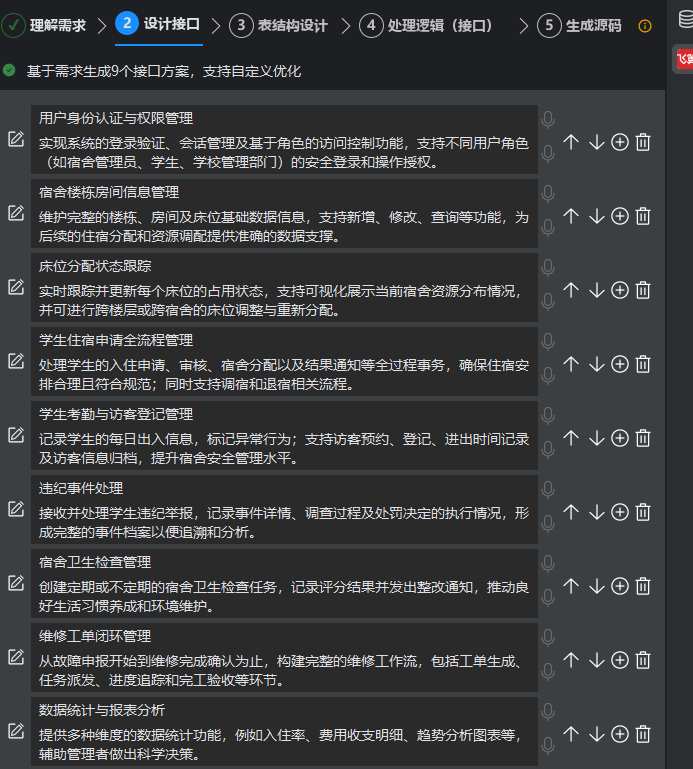This screenshot has height=769, width=693.
Task: Edit the 床位分配状态跟踪 entry
Action: pyautogui.click(x=16, y=287)
